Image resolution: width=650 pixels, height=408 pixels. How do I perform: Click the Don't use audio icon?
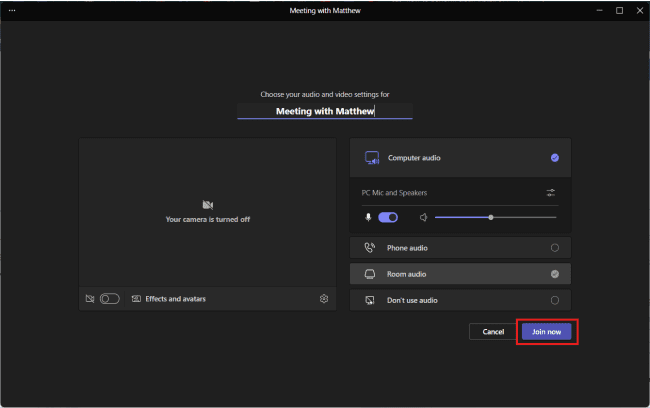tap(370, 300)
